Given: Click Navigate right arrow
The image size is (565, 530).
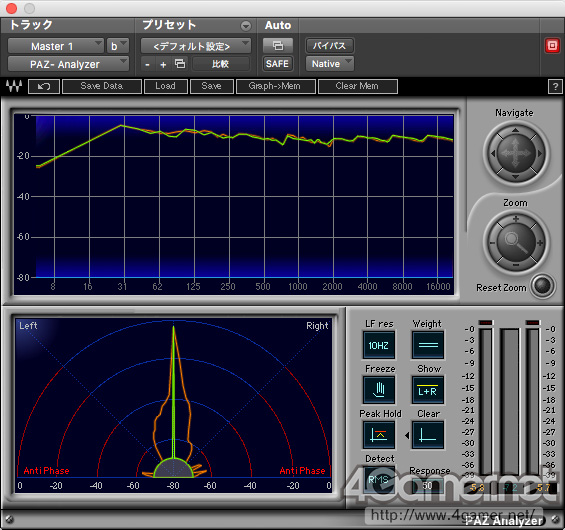Looking at the screenshot, I should tap(539, 153).
